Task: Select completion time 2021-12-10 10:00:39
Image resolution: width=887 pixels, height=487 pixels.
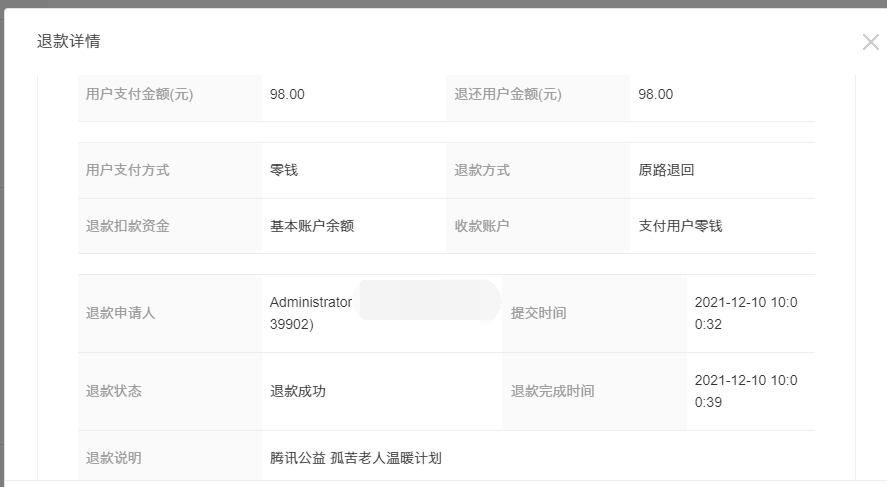Action: pyautogui.click(x=746, y=391)
